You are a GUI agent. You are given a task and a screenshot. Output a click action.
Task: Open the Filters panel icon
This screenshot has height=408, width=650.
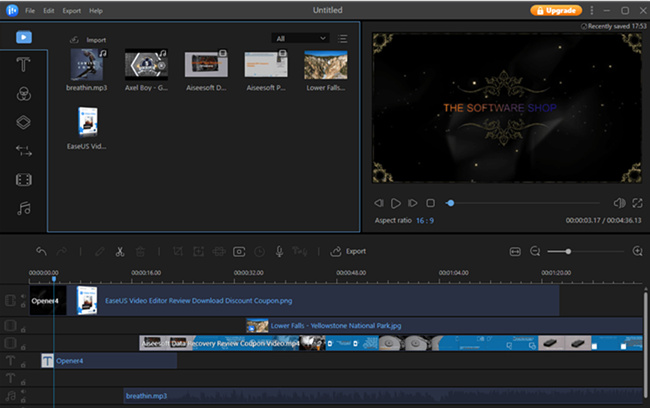[24, 94]
